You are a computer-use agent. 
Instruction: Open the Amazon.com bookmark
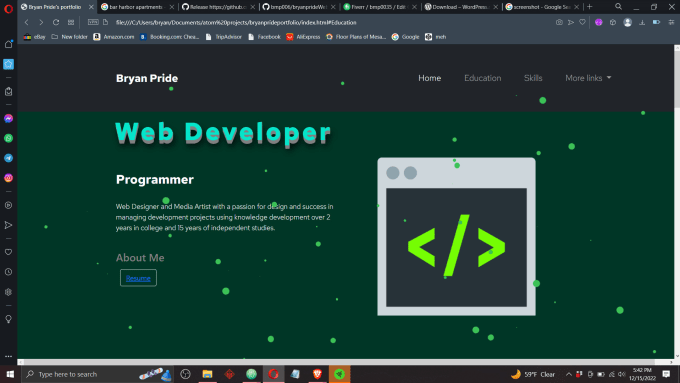pyautogui.click(x=114, y=37)
